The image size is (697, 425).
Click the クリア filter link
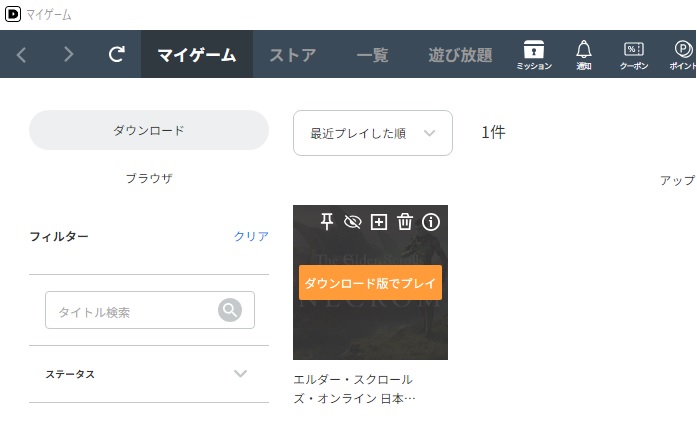pos(251,236)
